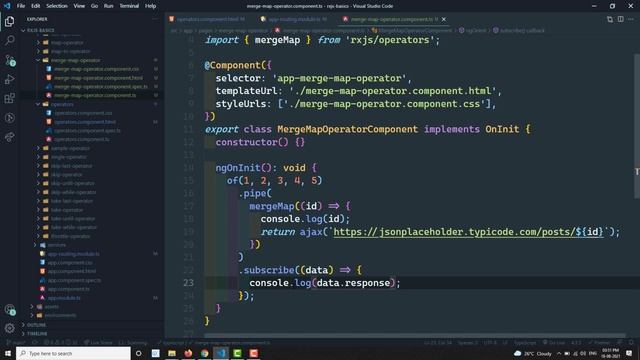Expand the map-to-operator folder

(70, 51)
